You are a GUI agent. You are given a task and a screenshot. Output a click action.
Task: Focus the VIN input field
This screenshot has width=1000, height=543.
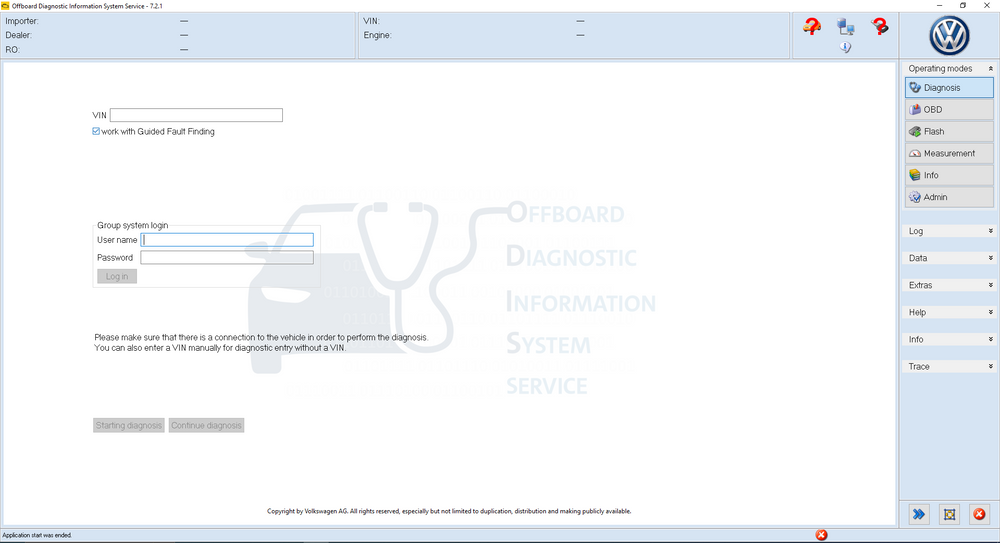point(196,115)
